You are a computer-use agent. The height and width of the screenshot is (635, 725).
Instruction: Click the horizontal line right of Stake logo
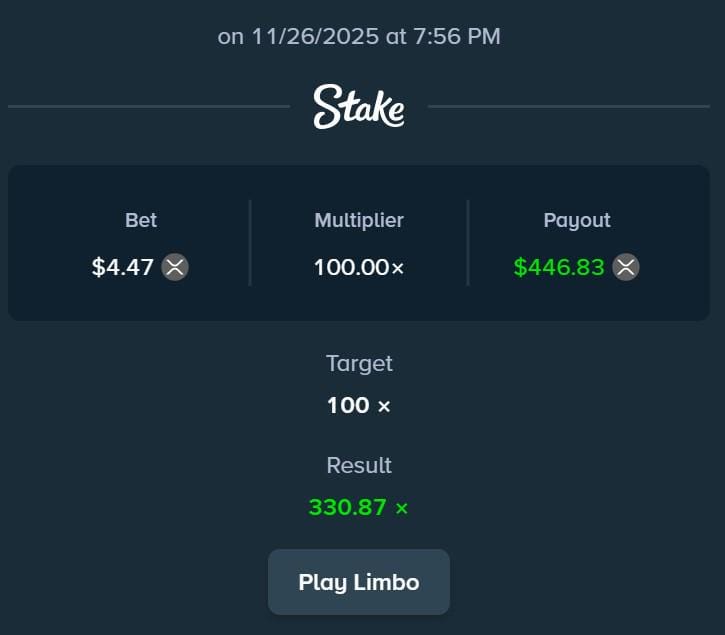(572, 106)
